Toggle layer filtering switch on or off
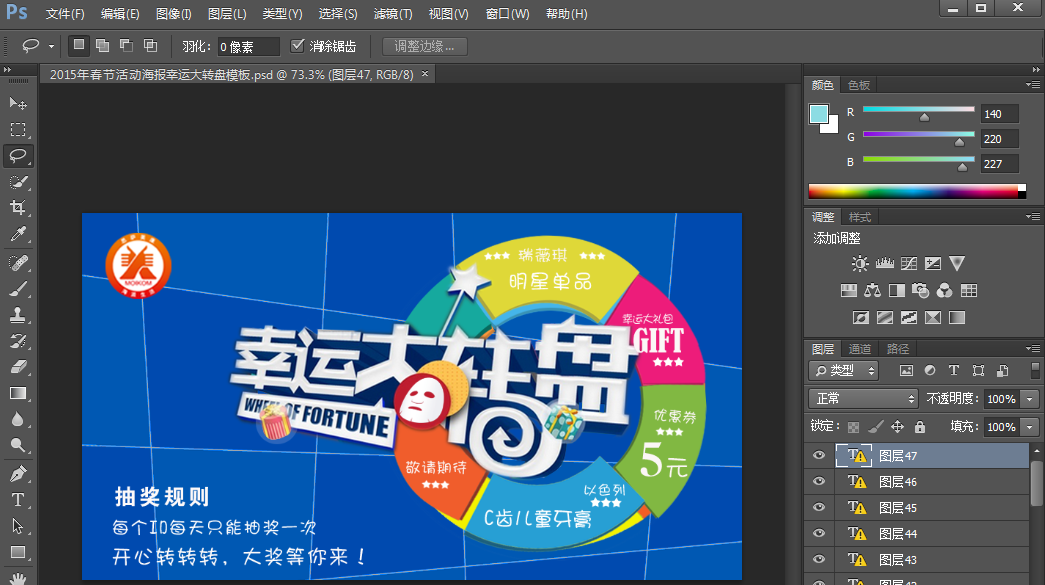The height and width of the screenshot is (585, 1045). (x=1034, y=370)
